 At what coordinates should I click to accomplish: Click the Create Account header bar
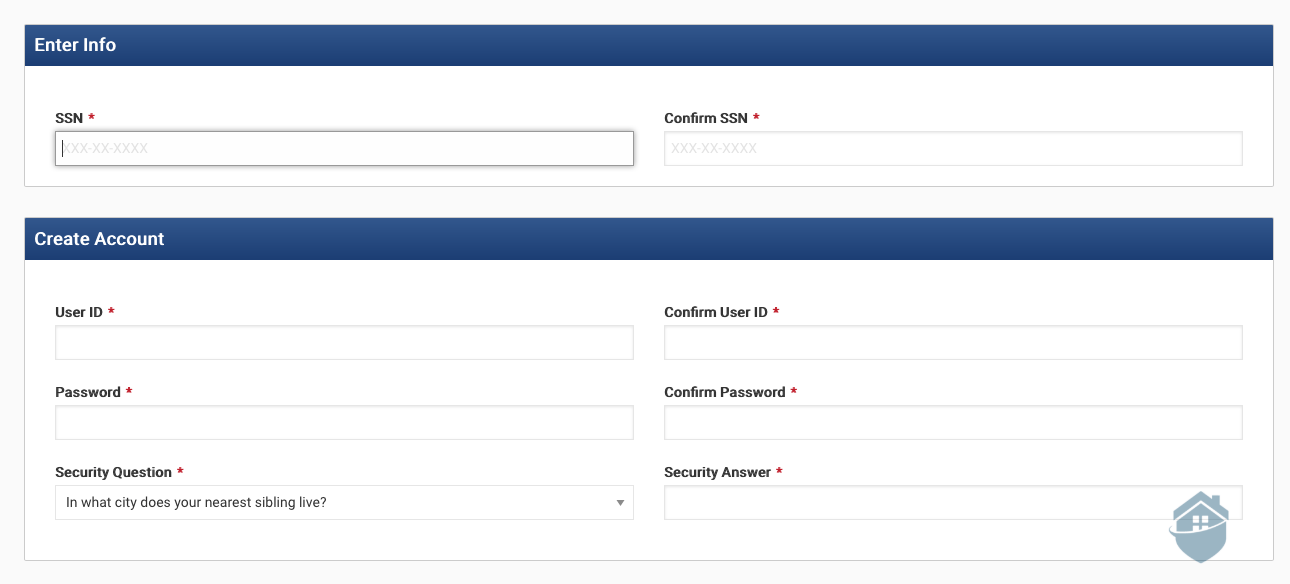click(x=645, y=239)
